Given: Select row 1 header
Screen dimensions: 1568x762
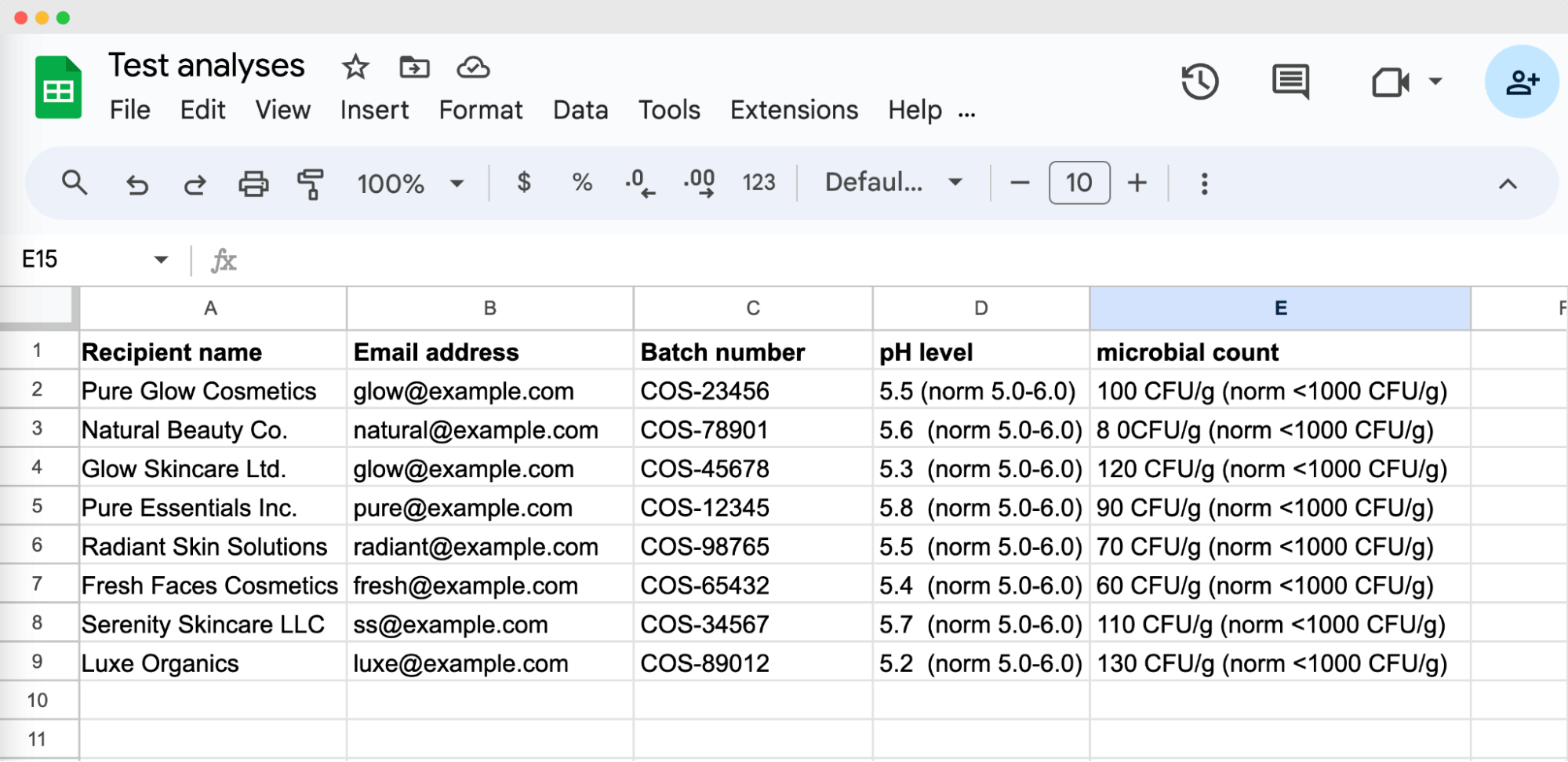Looking at the screenshot, I should 38,351.
